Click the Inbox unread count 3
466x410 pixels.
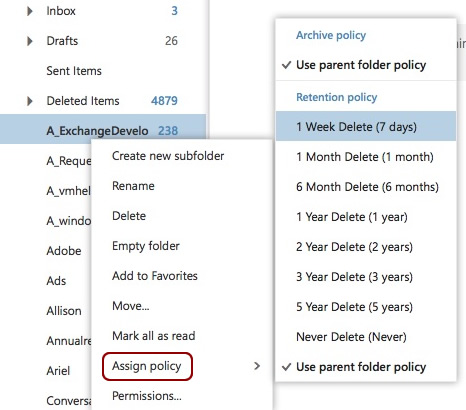pos(174,11)
